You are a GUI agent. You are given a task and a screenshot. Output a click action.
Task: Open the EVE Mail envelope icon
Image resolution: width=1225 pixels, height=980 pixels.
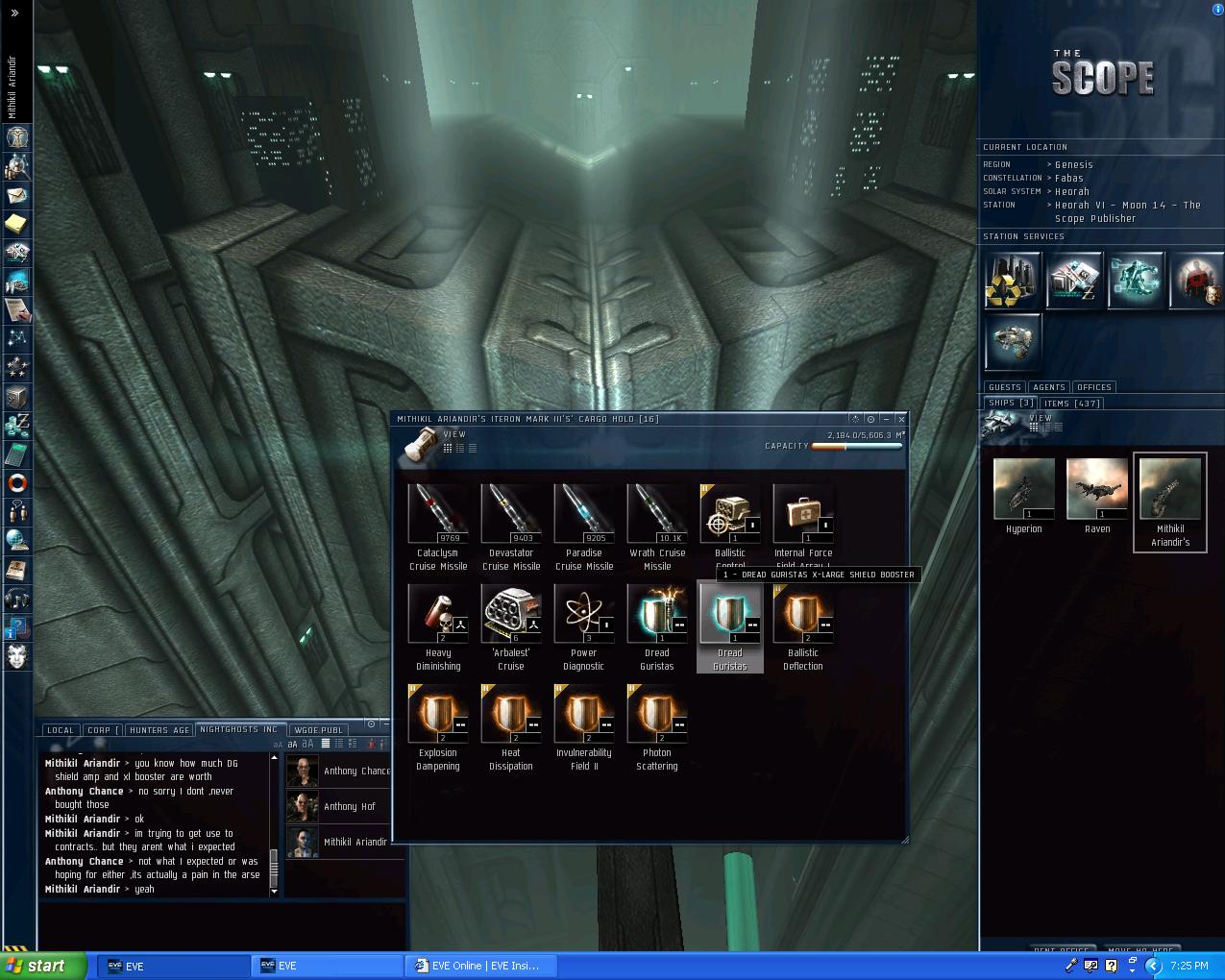coord(17,195)
